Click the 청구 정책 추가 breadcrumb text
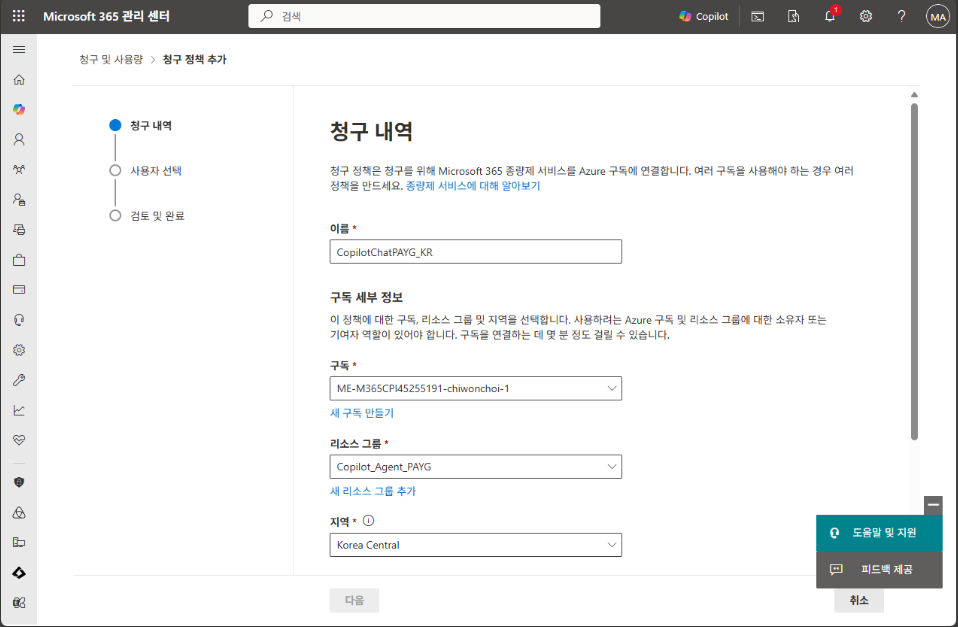The height and width of the screenshot is (627, 958). 194,59
